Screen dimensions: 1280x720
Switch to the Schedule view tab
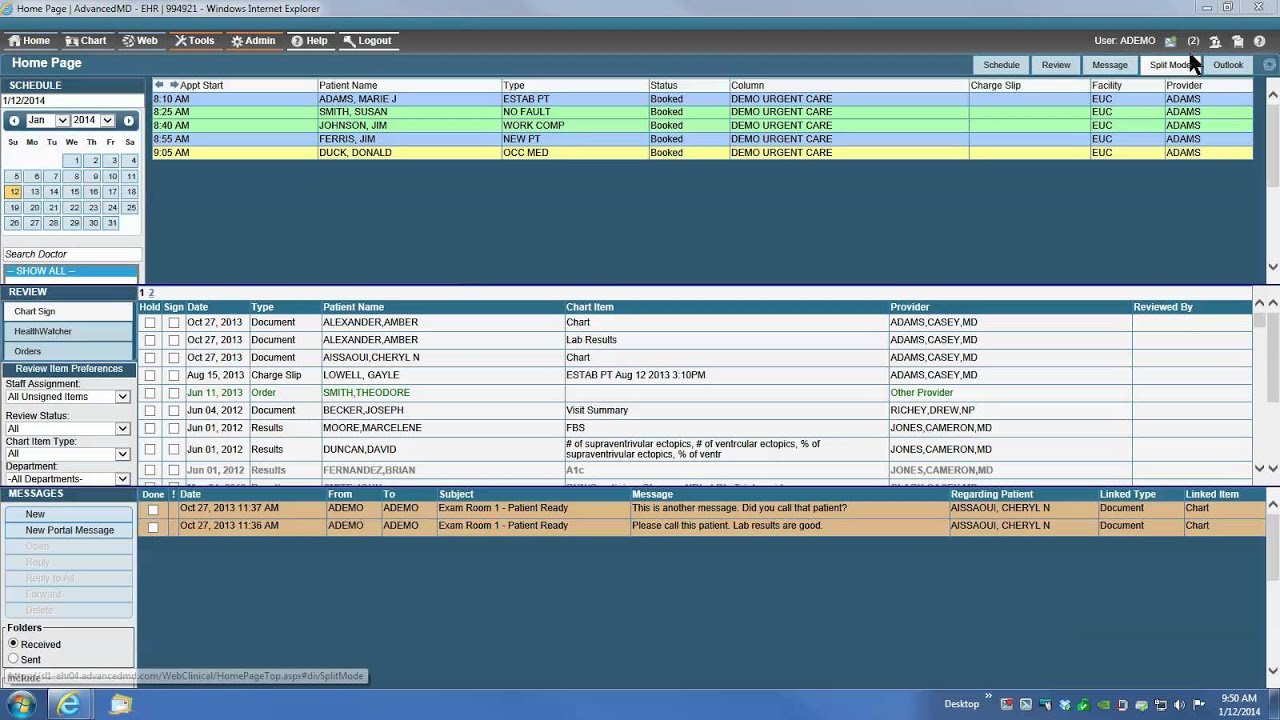pos(1001,65)
